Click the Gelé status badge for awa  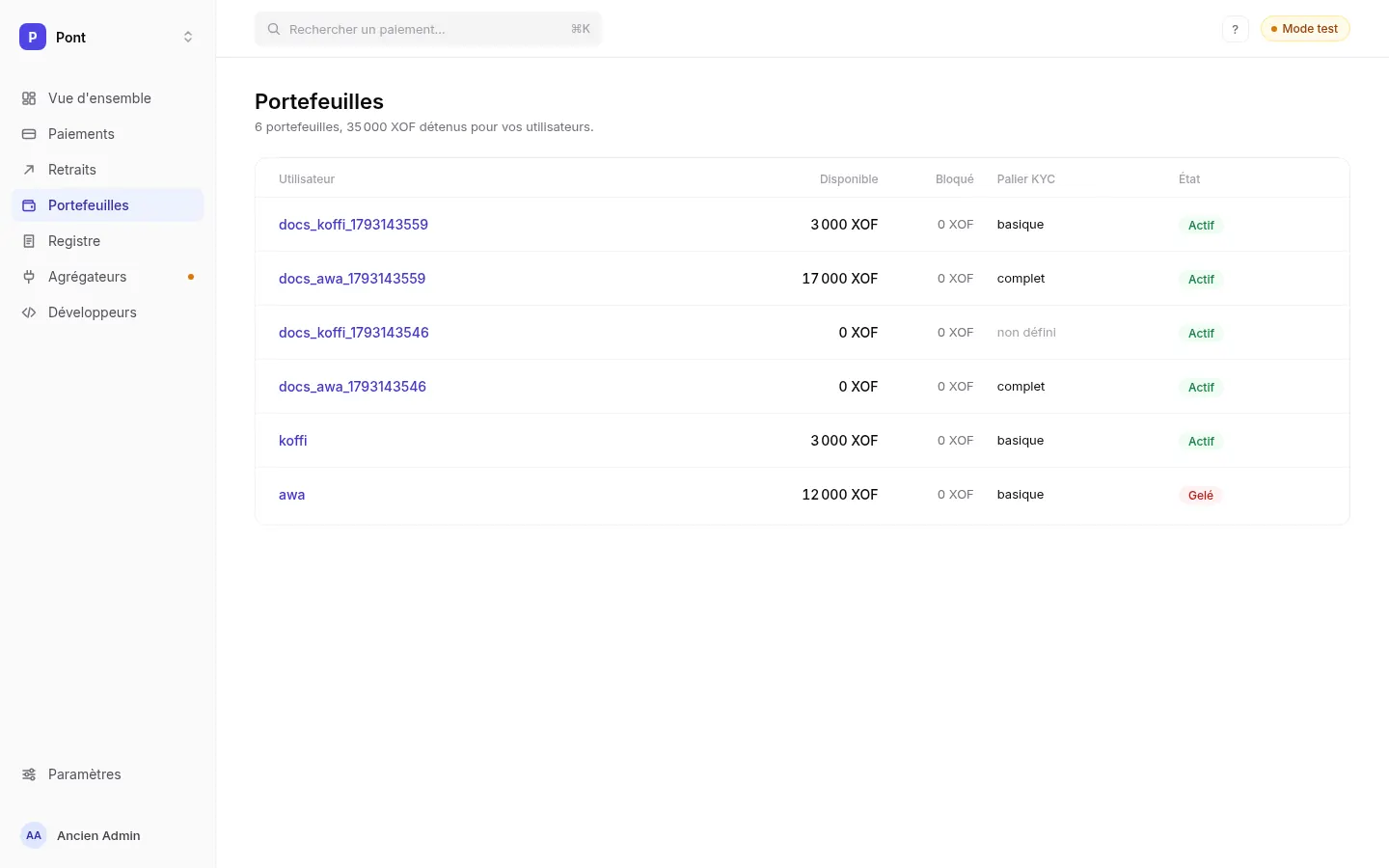[x=1201, y=496]
